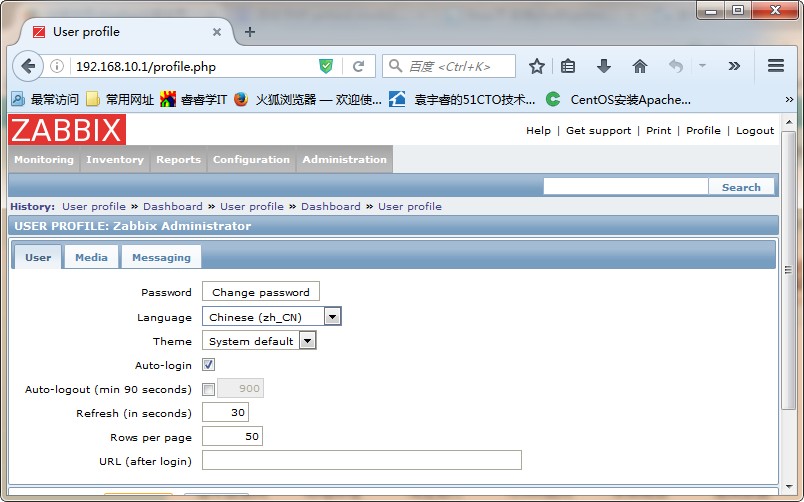Switch to the User tab
Viewport: 804px width, 502px height.
38,257
